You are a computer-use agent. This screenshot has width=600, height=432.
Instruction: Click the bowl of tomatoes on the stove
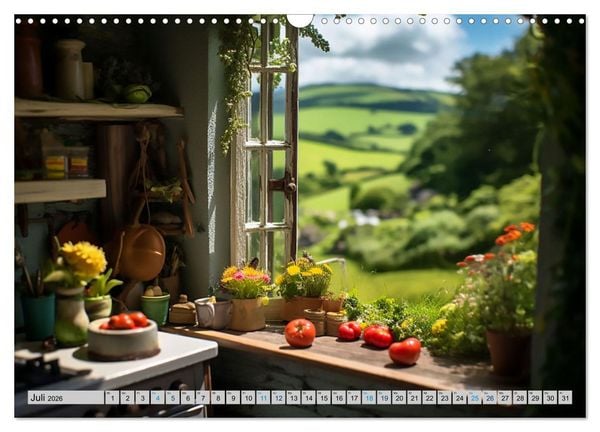pyautogui.click(x=124, y=336)
